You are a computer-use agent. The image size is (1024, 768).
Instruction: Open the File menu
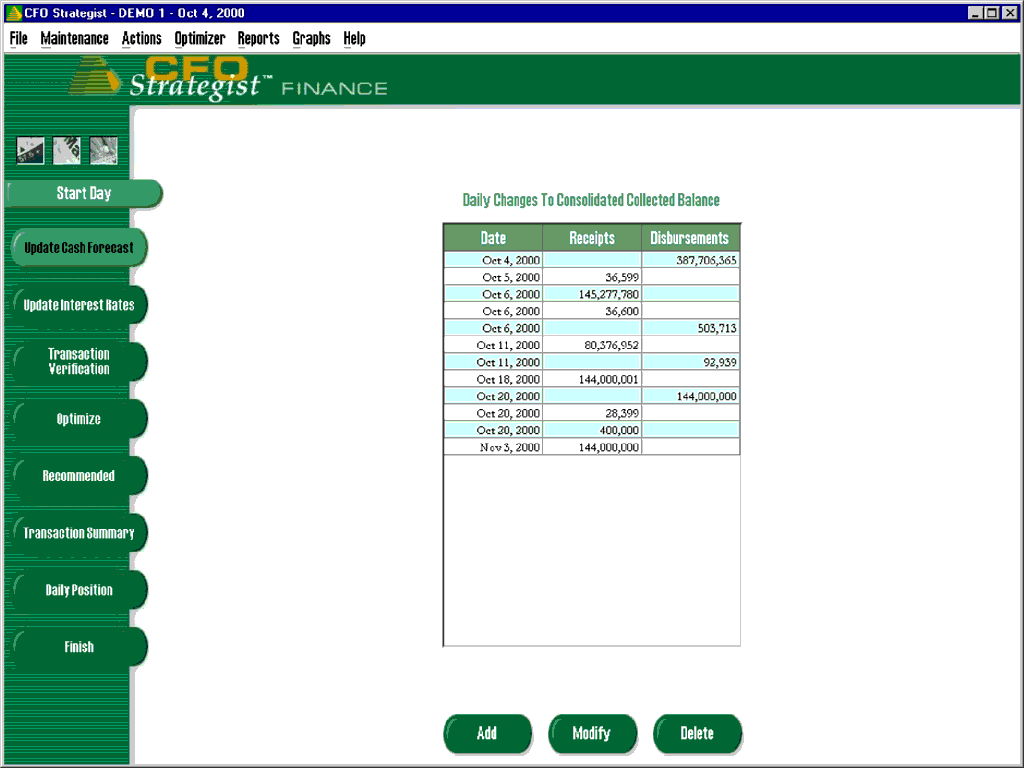pyautogui.click(x=19, y=38)
